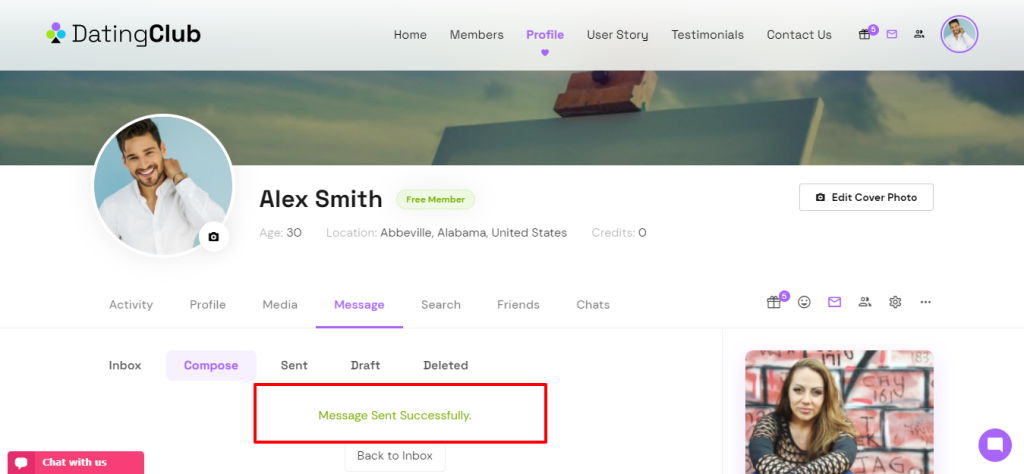Open Testimonials in the main menu

pyautogui.click(x=707, y=35)
